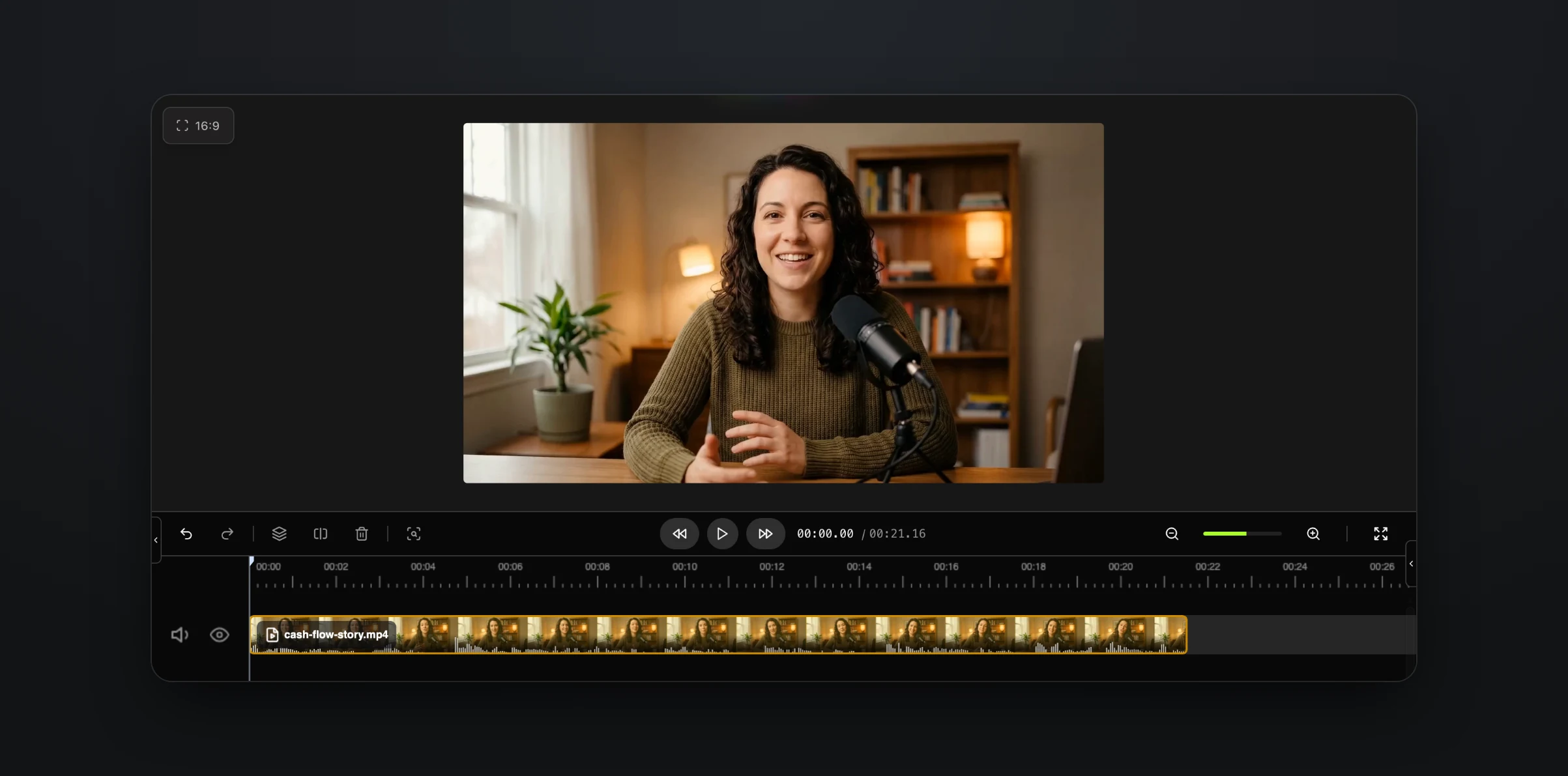
Task: Collapse the left panel chevron
Action: point(156,540)
